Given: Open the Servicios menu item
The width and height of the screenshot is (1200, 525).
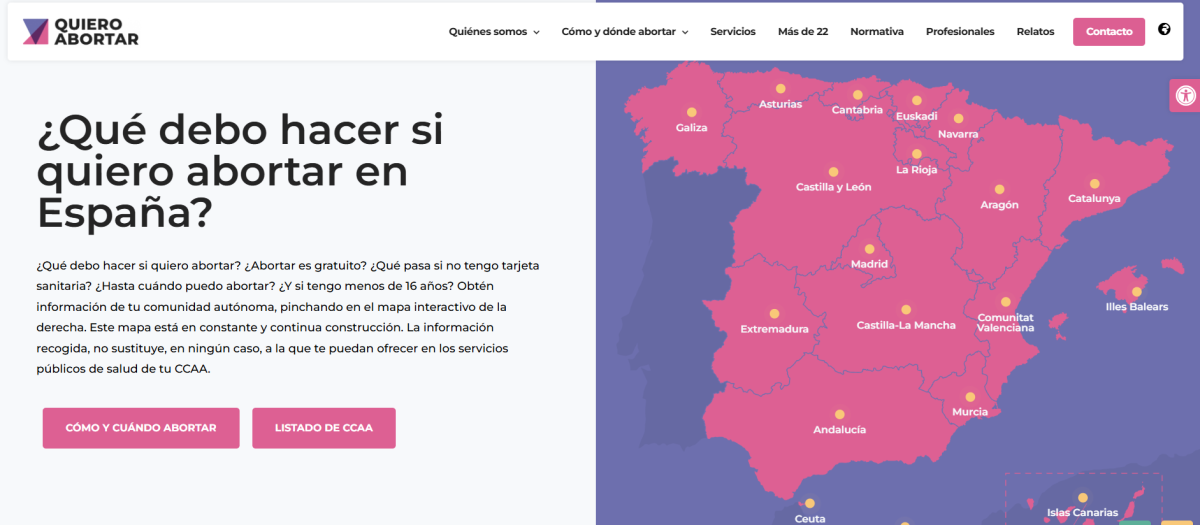Looking at the screenshot, I should 733,32.
